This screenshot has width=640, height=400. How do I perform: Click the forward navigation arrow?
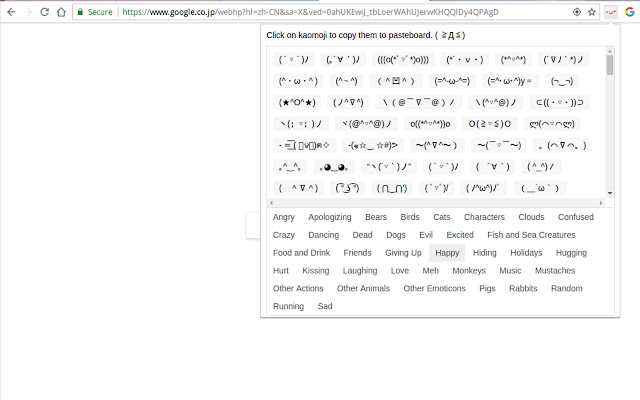(27, 12)
